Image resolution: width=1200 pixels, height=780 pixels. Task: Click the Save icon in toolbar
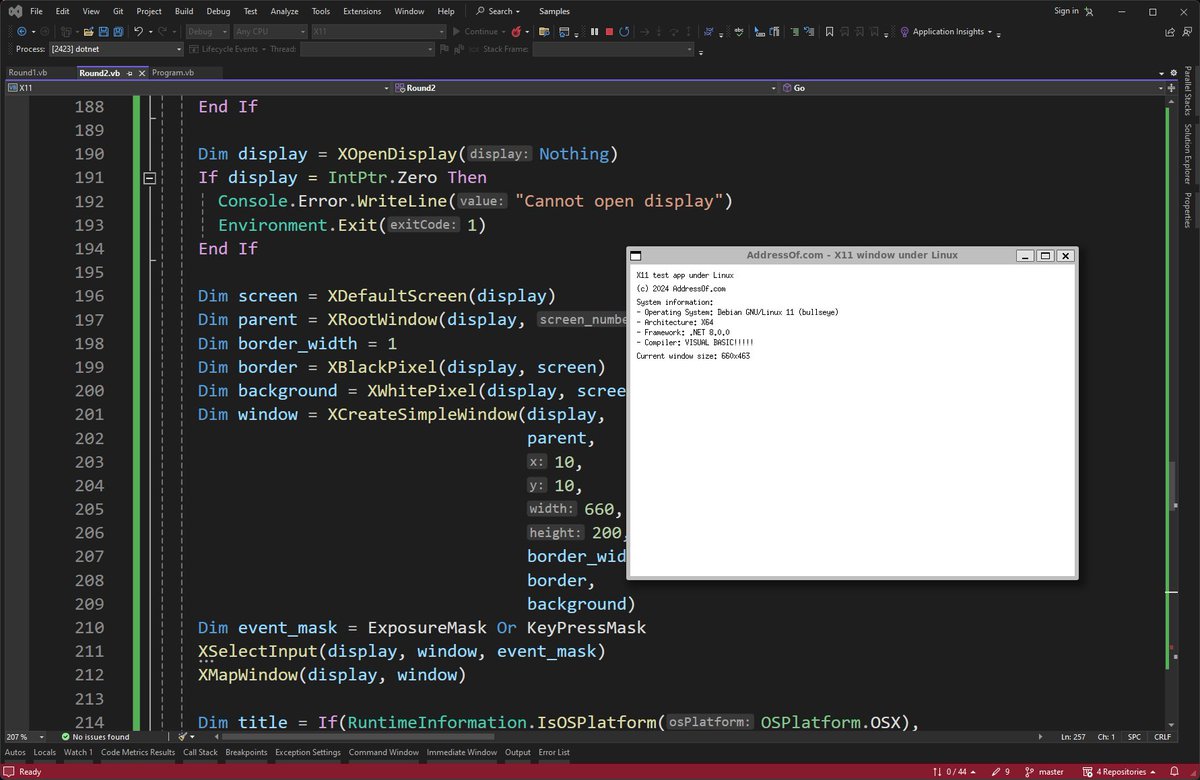point(103,31)
